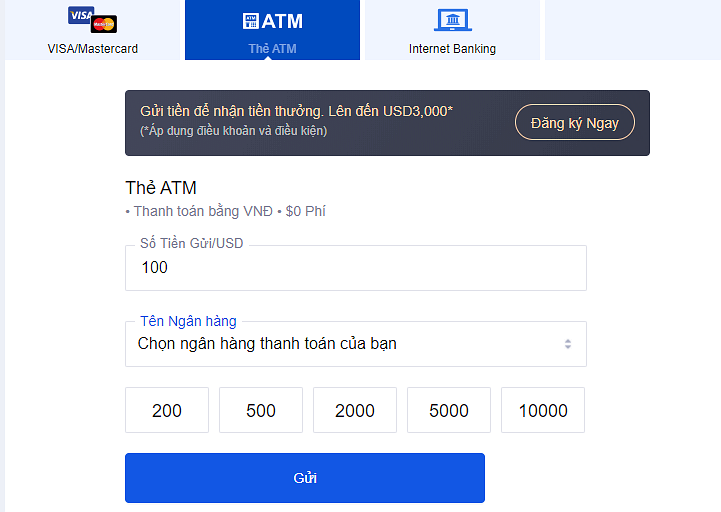721x512 pixels.
Task: Open the Internet Banking tab label
Action: tap(452, 49)
